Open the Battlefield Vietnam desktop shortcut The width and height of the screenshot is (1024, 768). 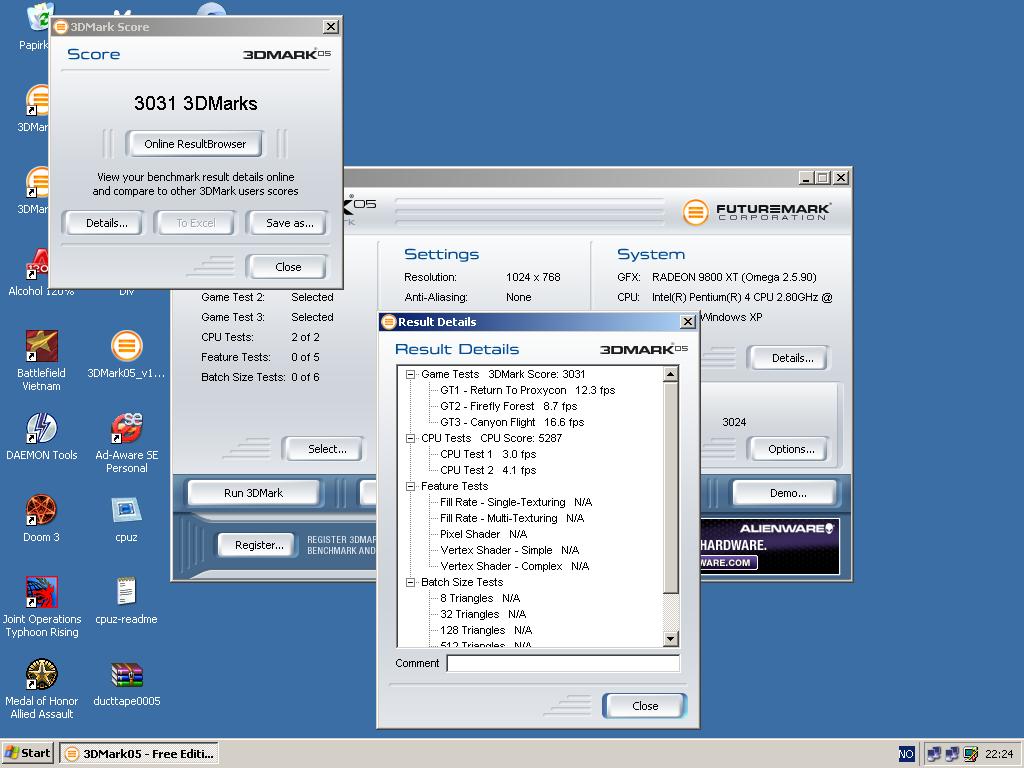click(41, 360)
